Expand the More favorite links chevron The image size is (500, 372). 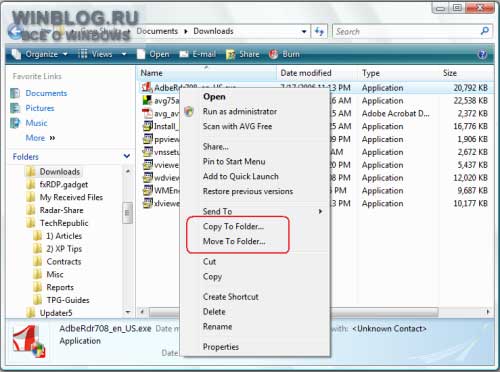[x=52, y=138]
